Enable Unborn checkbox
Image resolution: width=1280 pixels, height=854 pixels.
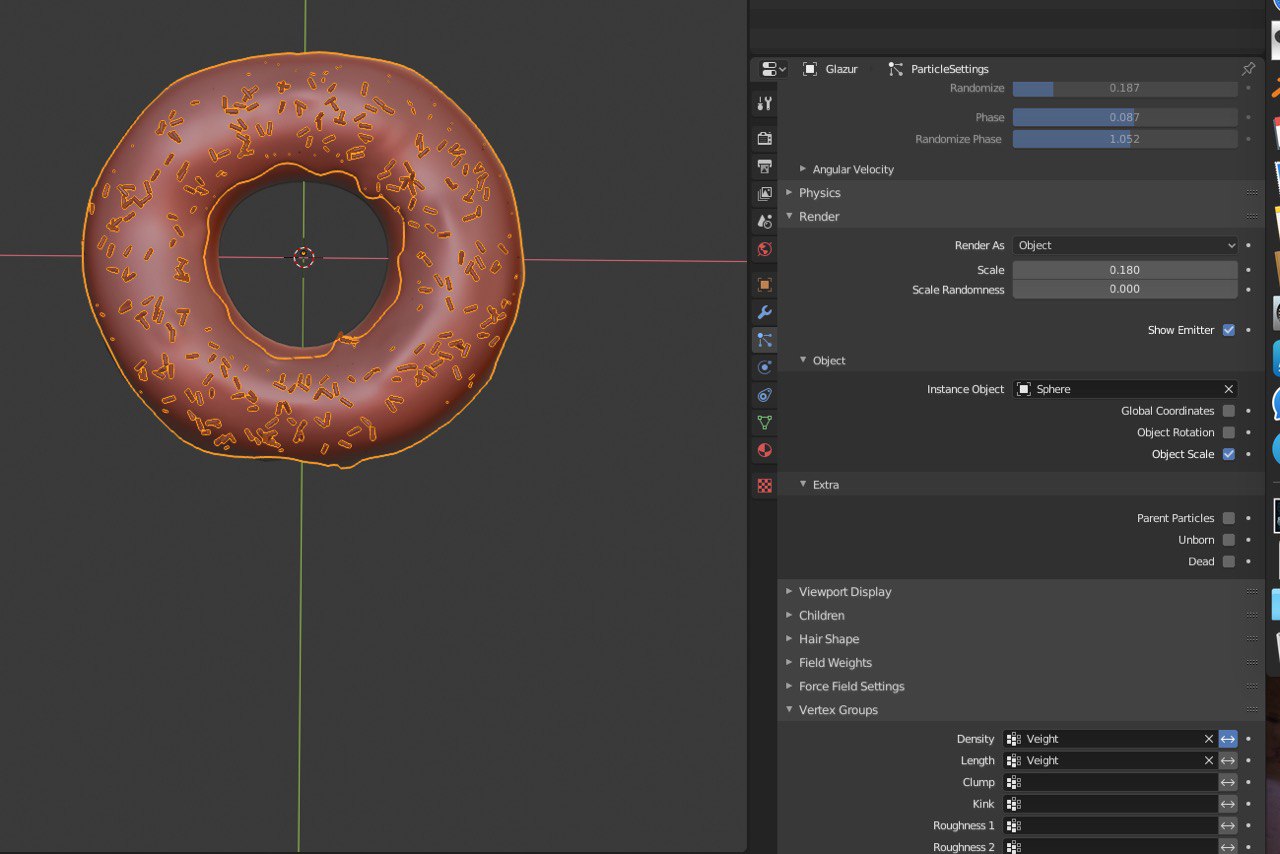(x=1229, y=540)
